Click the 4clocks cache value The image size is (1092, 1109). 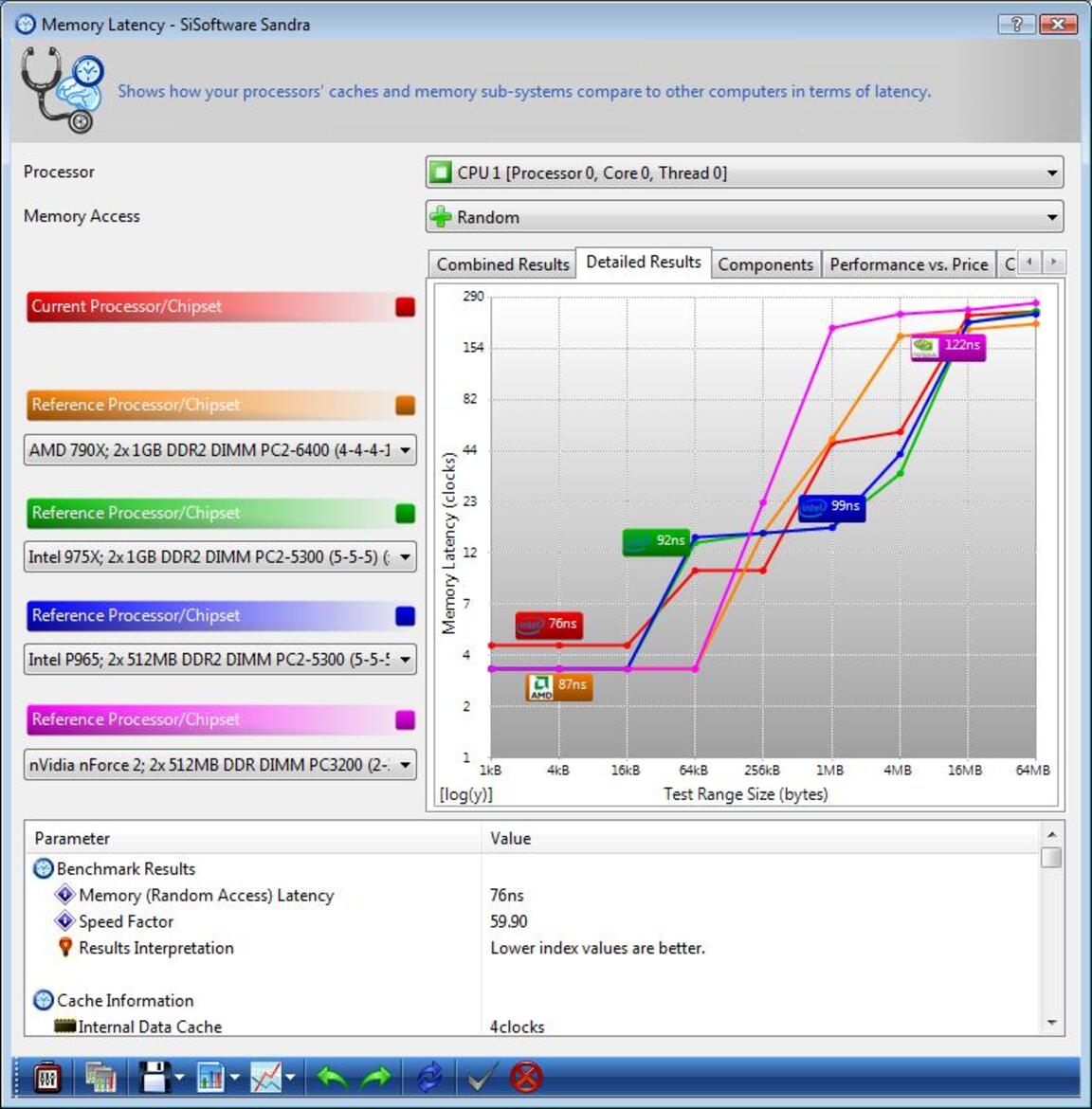517,1027
